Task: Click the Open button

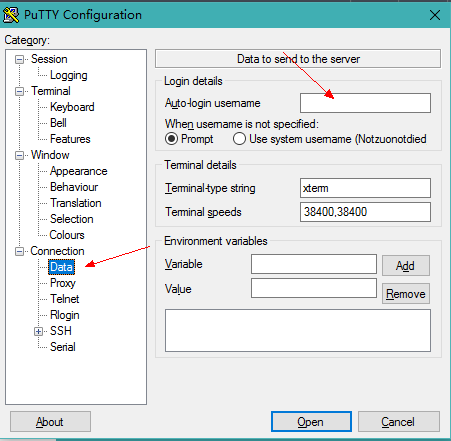Action: click(311, 422)
